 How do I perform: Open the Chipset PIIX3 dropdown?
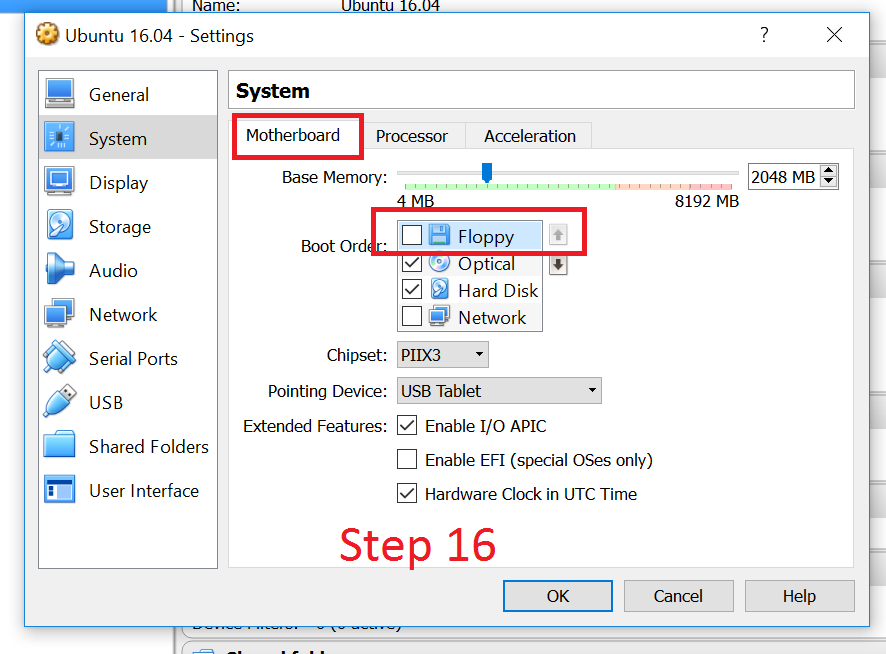tap(442, 355)
